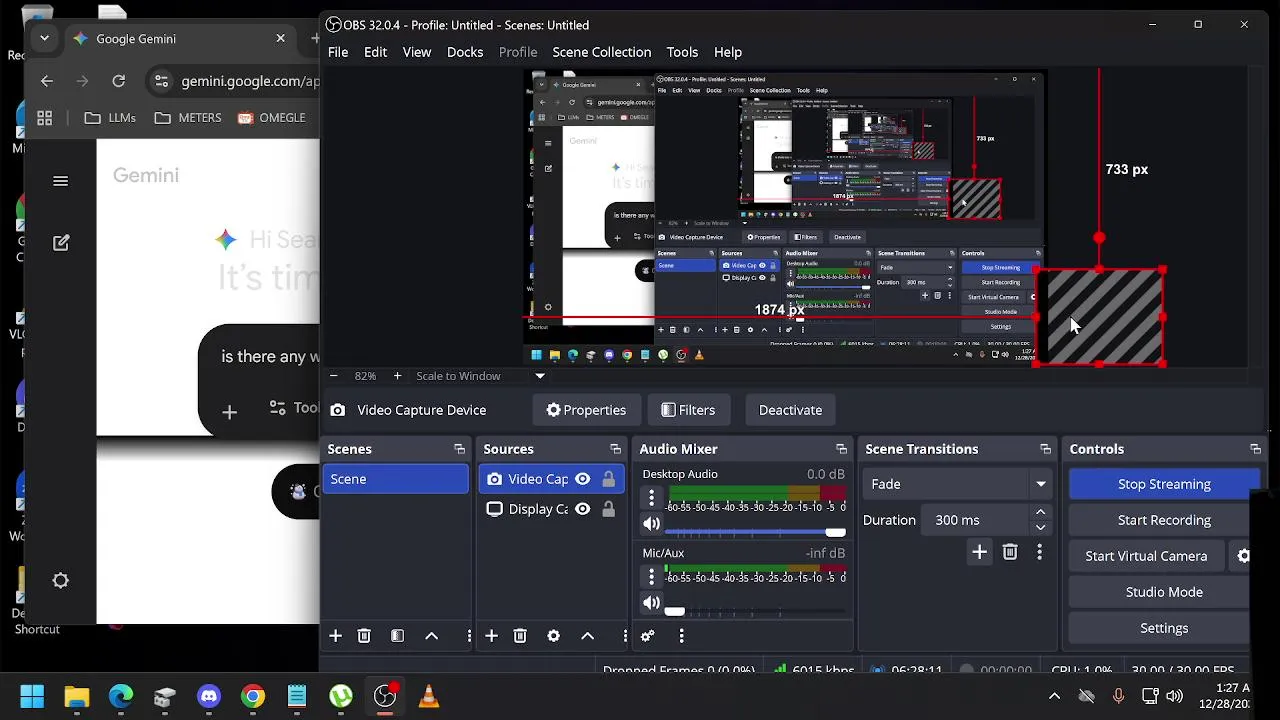The height and width of the screenshot is (720, 1280).
Task: Open Mic/Aux options three-dot menu
Action: (x=651, y=576)
